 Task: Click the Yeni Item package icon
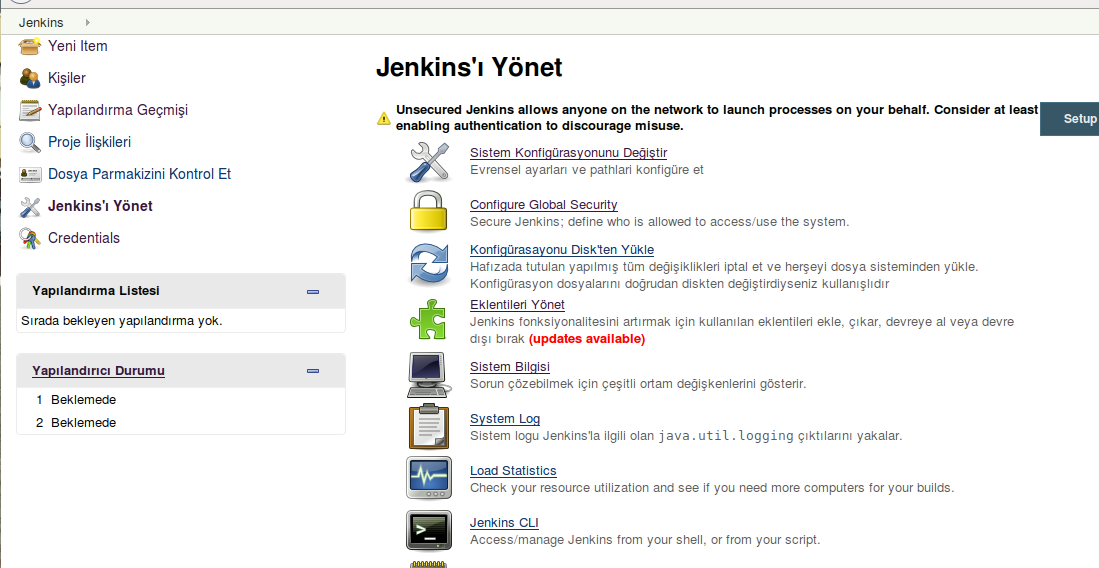click(x=30, y=46)
